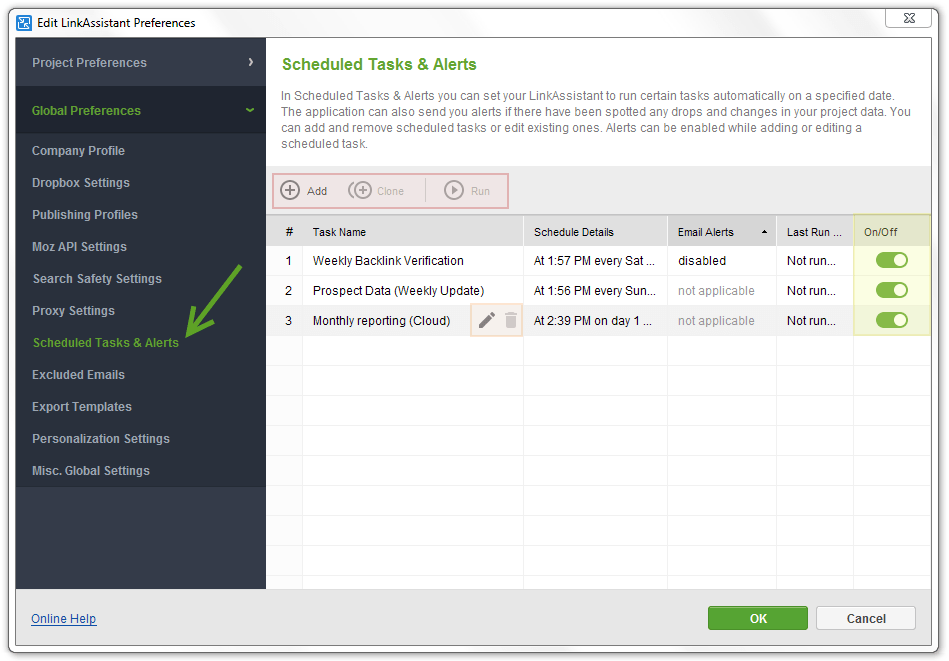The height and width of the screenshot is (661, 949).
Task: Select Monthly reporting (Cloud) task name
Action: pyautogui.click(x=381, y=321)
